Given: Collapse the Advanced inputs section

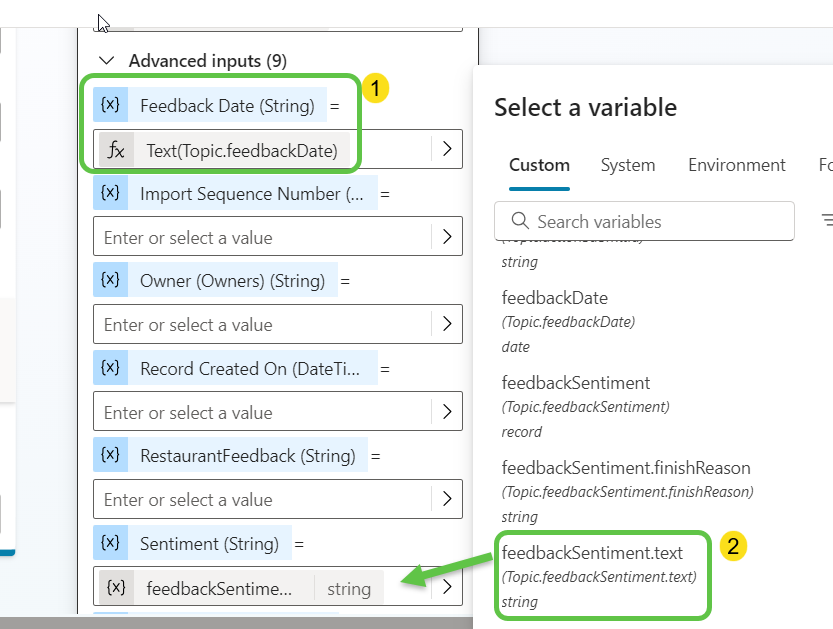Looking at the screenshot, I should pos(108,61).
